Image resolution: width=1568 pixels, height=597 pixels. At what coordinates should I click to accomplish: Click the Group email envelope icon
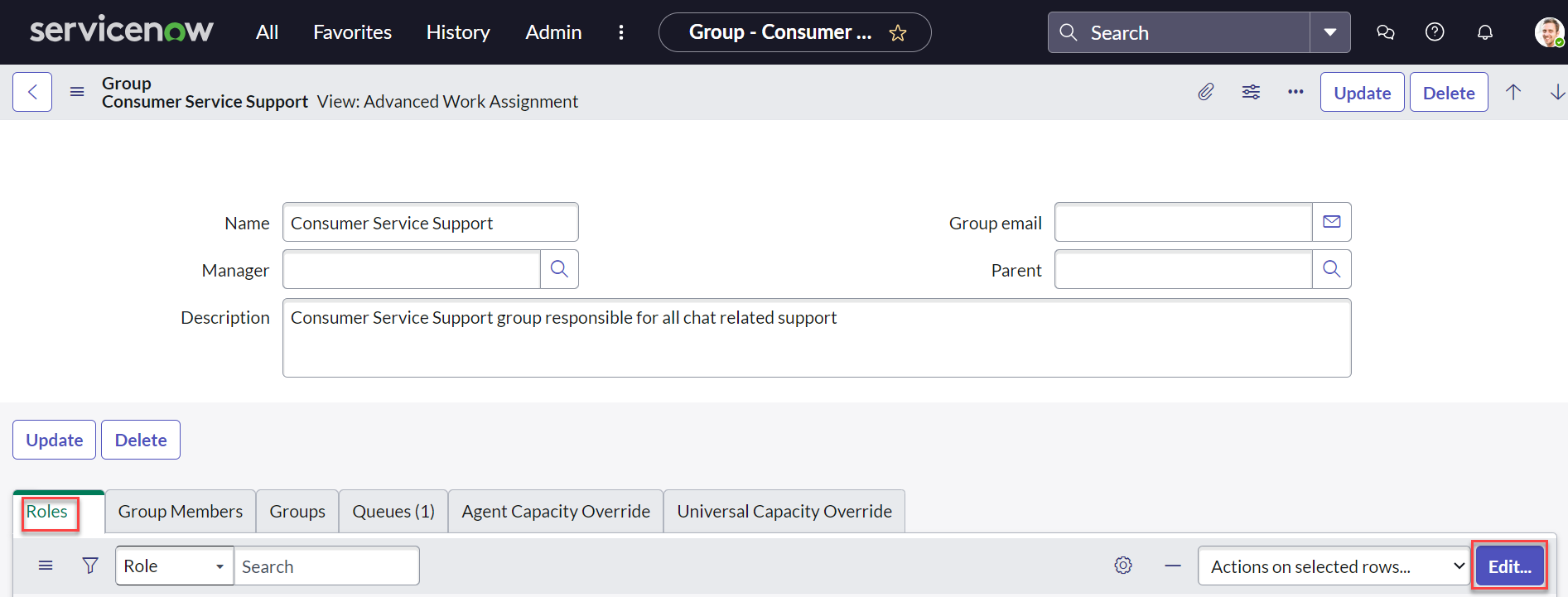[1331, 222]
